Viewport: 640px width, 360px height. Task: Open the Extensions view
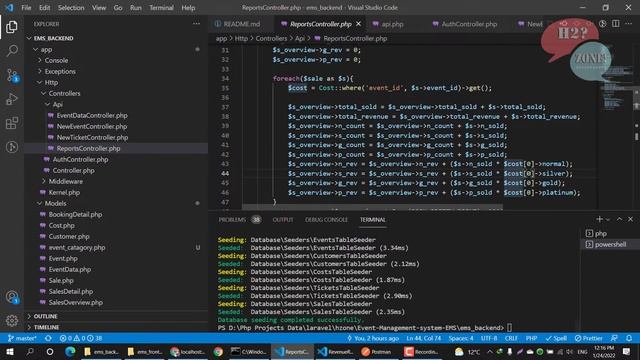pyautogui.click(x=12, y=123)
